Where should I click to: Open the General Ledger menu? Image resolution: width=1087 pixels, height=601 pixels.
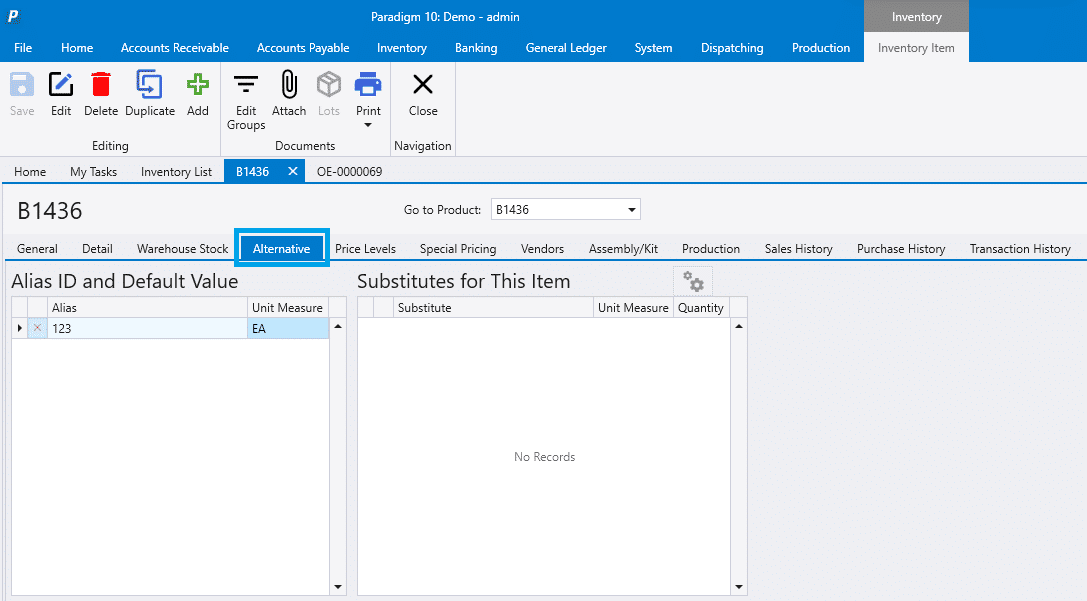click(x=566, y=48)
